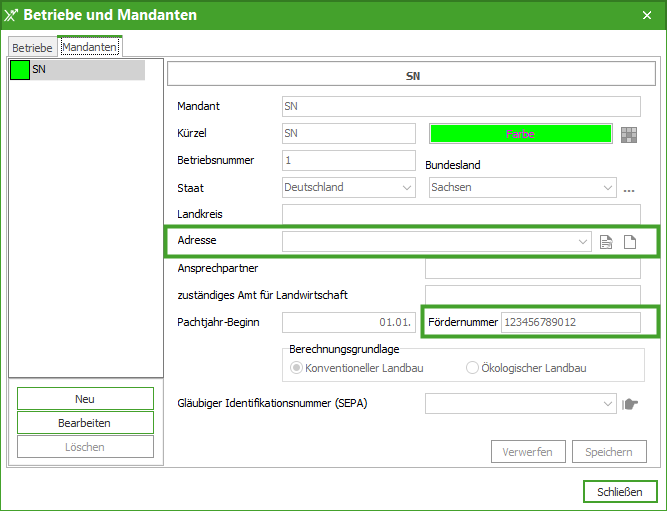
Task: Click the color palette grid icon
Action: (628, 134)
